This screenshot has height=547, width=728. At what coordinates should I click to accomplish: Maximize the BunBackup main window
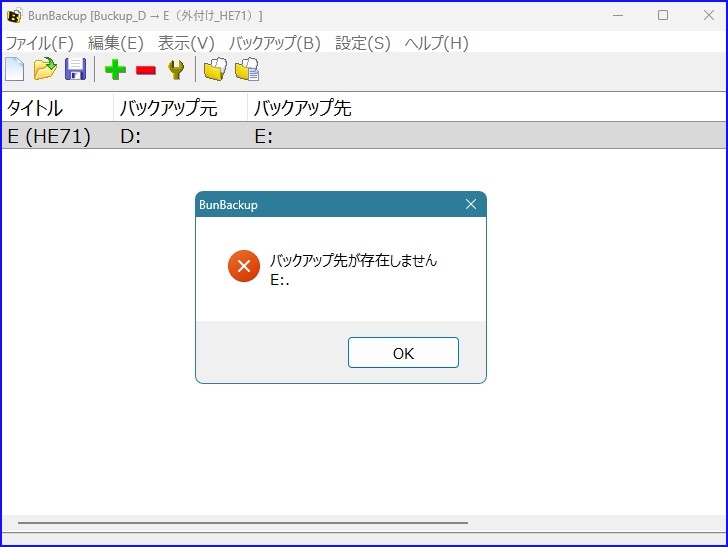[x=663, y=15]
